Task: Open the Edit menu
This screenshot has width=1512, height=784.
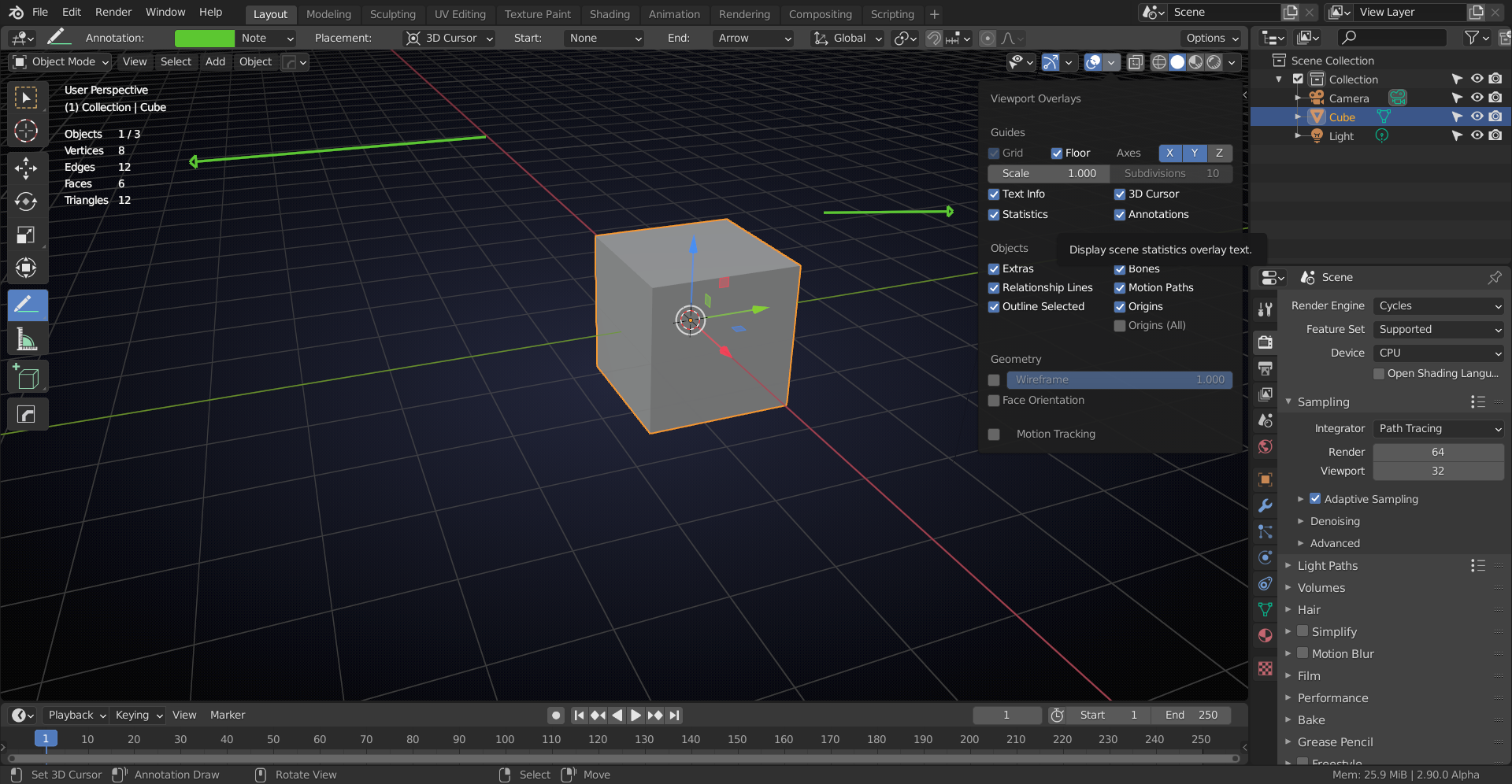Action: pyautogui.click(x=71, y=12)
